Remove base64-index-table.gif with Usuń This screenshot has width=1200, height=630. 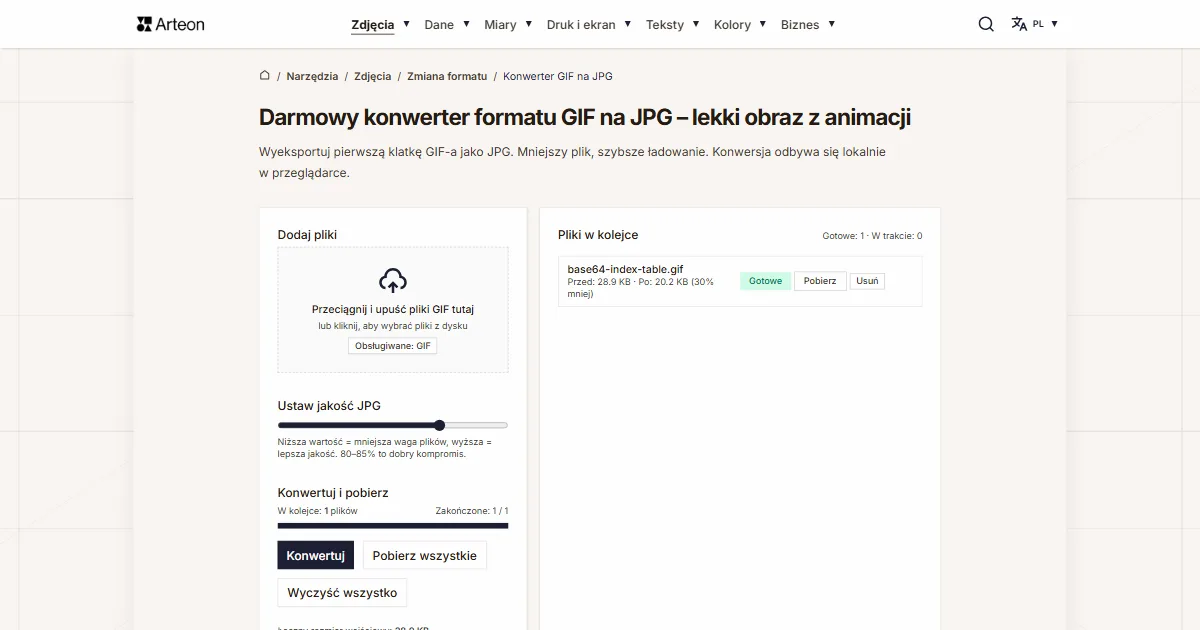point(868,281)
